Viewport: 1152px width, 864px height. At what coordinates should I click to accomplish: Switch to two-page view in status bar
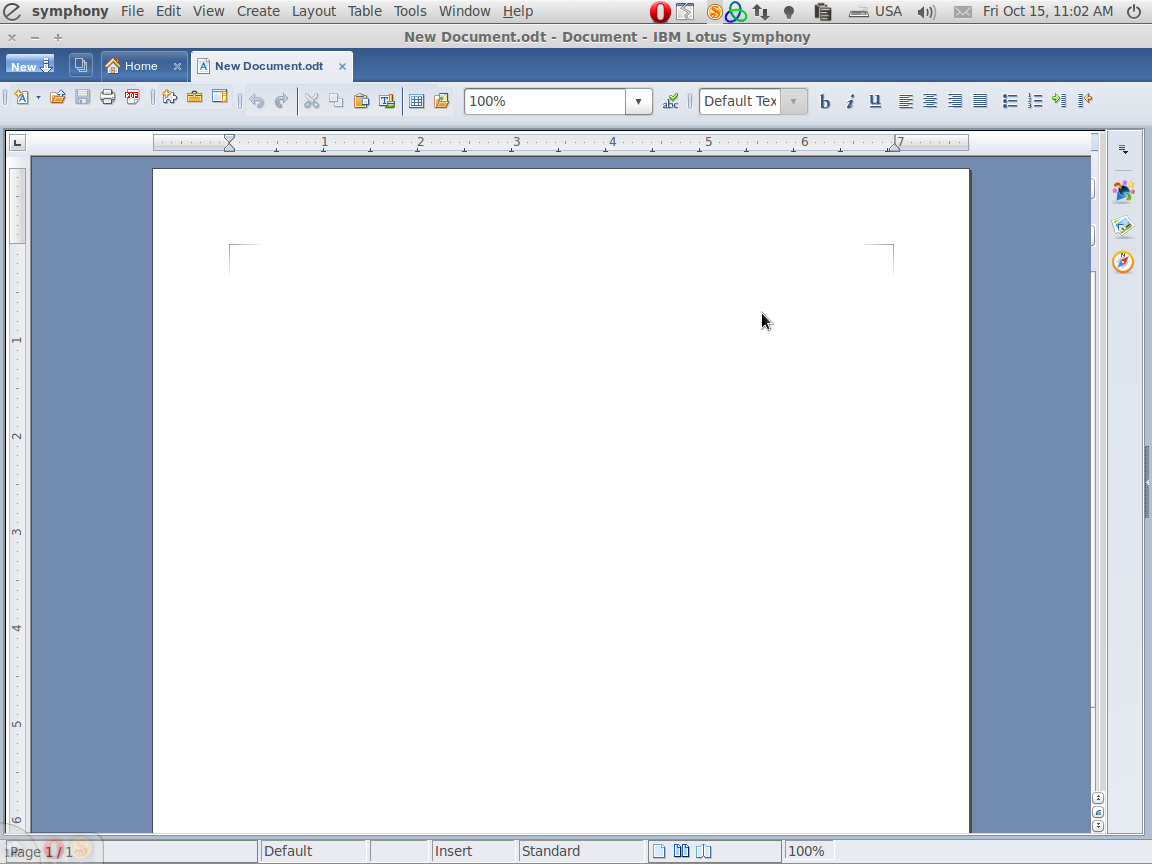tap(681, 851)
